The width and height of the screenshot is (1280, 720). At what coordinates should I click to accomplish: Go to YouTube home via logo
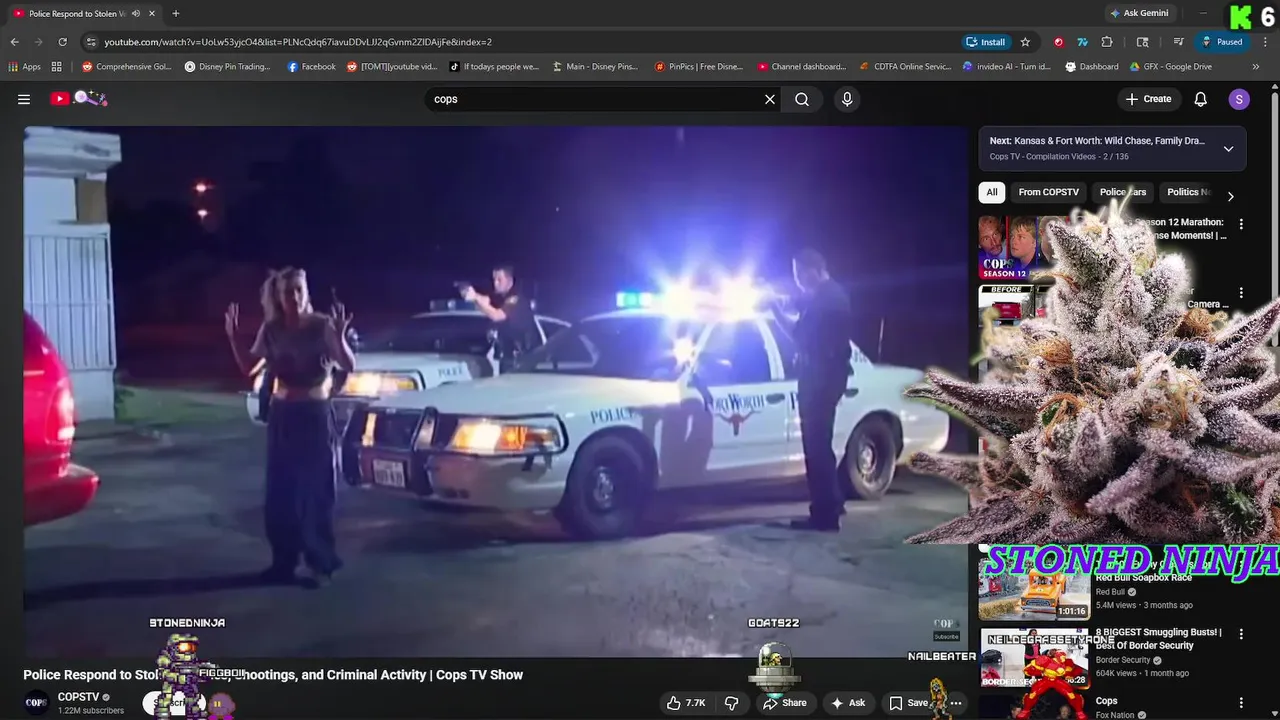click(79, 98)
